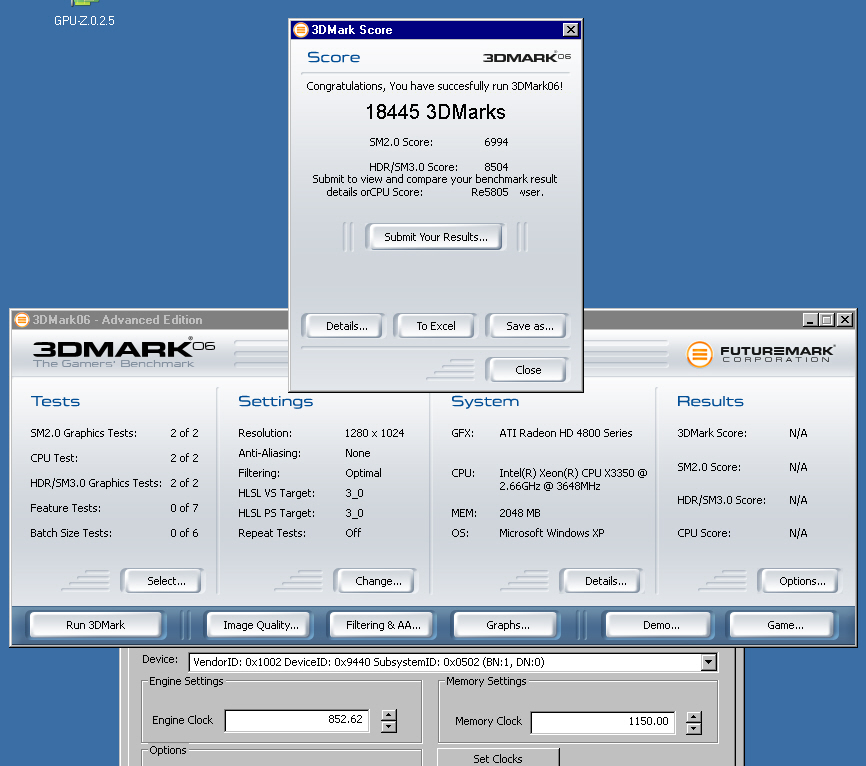Viewport: 866px width, 766px height.
Task: Click Feature Tests 0 of 7 value
Action: coord(184,508)
